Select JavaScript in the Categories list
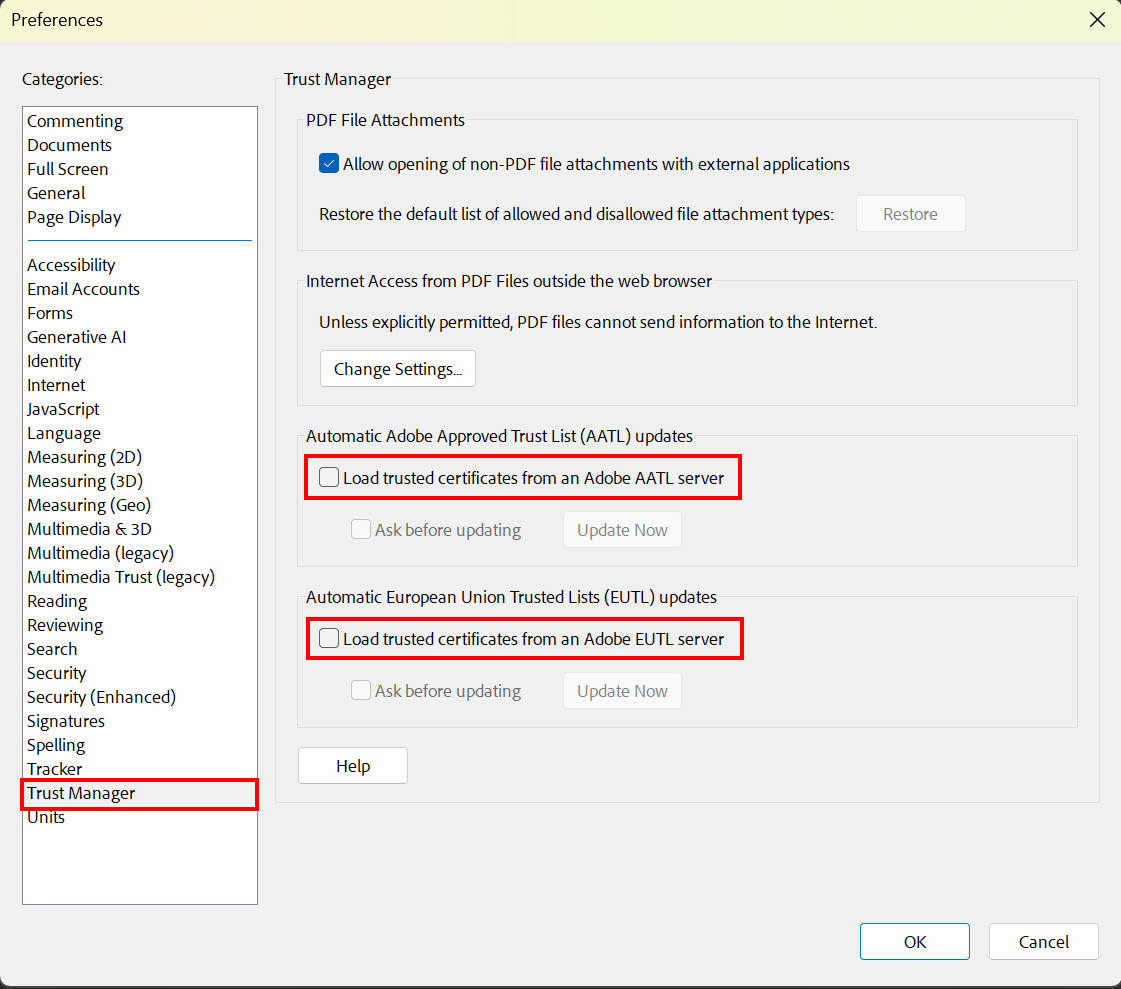The height and width of the screenshot is (989, 1121). tap(62, 408)
